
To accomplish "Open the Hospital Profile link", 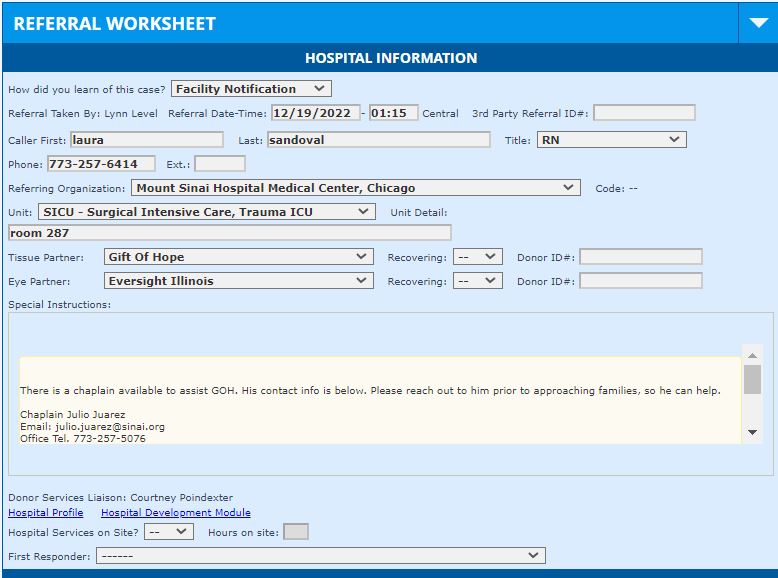I will tap(46, 513).
